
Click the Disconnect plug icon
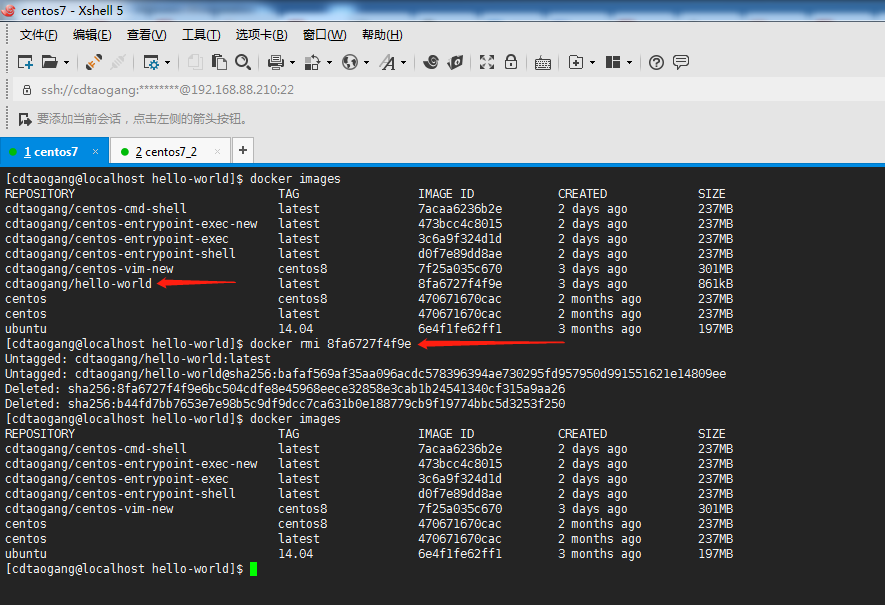click(94, 62)
